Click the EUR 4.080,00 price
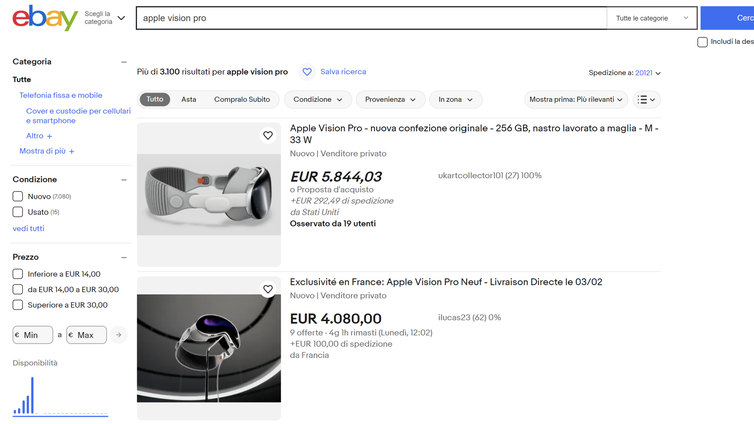The width and height of the screenshot is (754, 424). 336,319
